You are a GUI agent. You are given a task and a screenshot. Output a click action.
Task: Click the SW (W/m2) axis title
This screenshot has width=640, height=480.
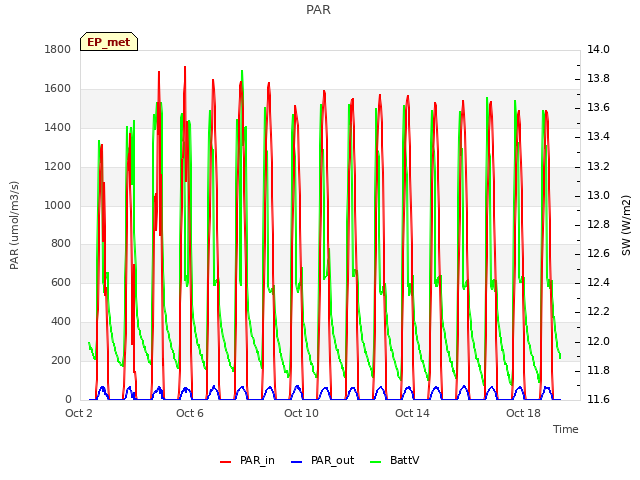pyautogui.click(x=626, y=225)
